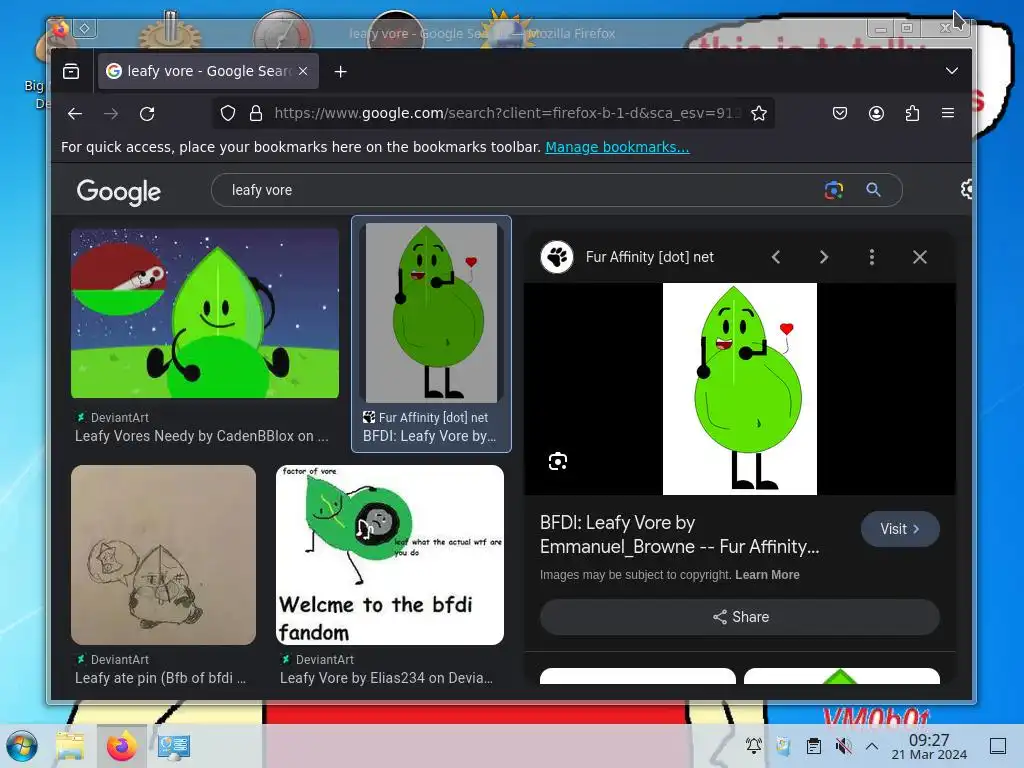
Task: Click Leafy Vores Needy by CadenBBlox title
Action: [x=201, y=436]
